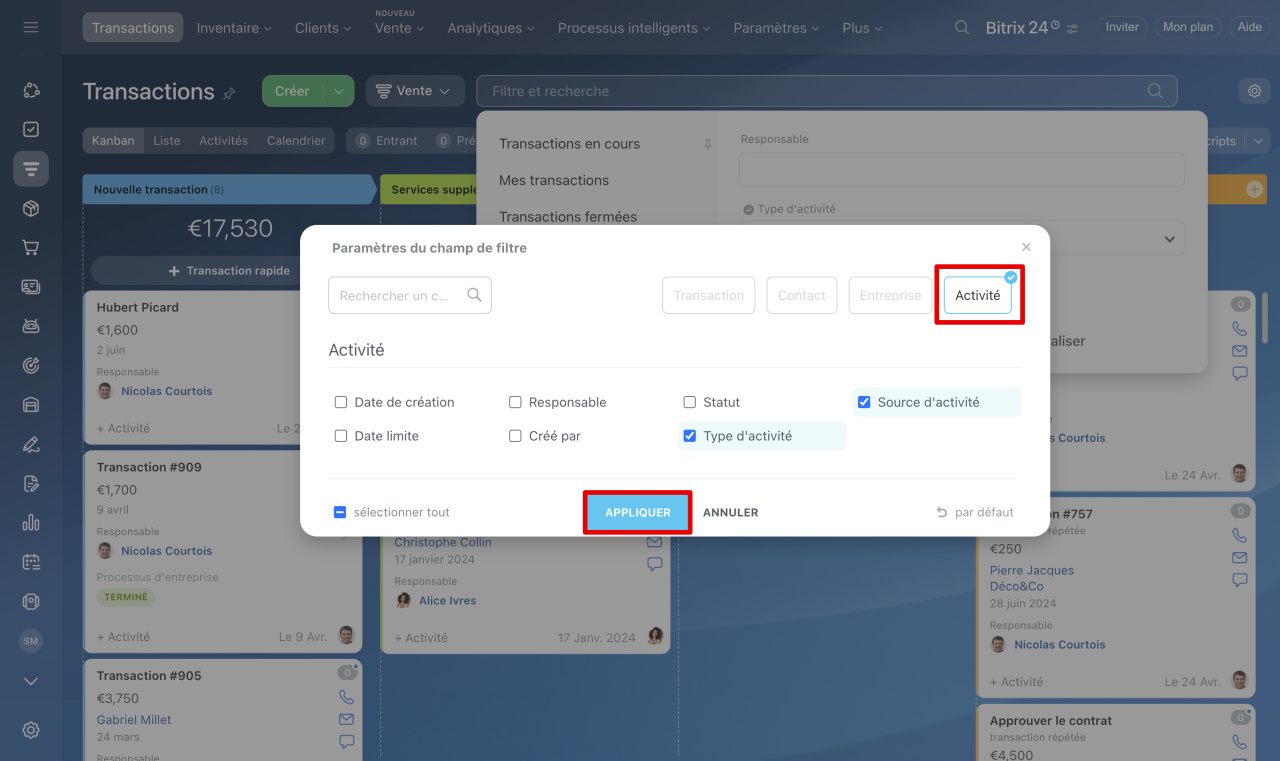
Task: Click chat icon on transaction #757 card
Action: 1240,580
